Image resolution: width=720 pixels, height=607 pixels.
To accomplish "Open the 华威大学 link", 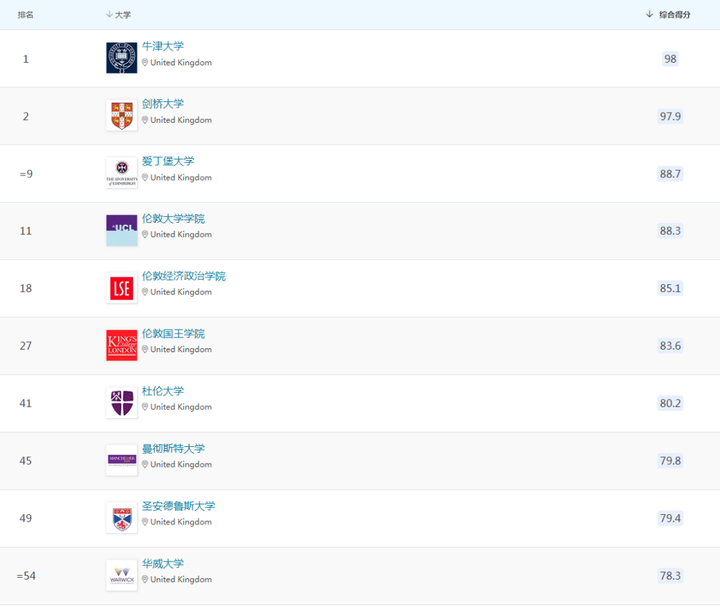I will (163, 563).
